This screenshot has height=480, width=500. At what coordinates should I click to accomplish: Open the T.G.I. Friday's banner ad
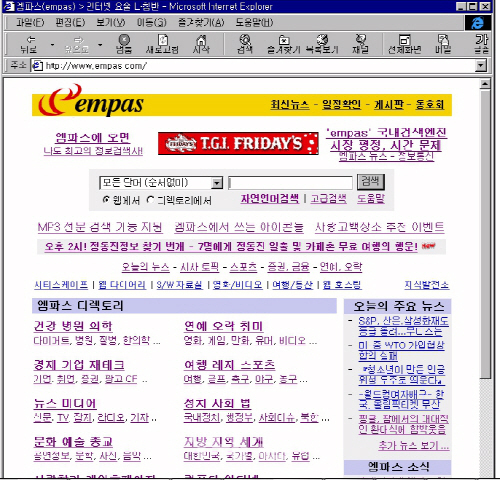click(x=238, y=143)
